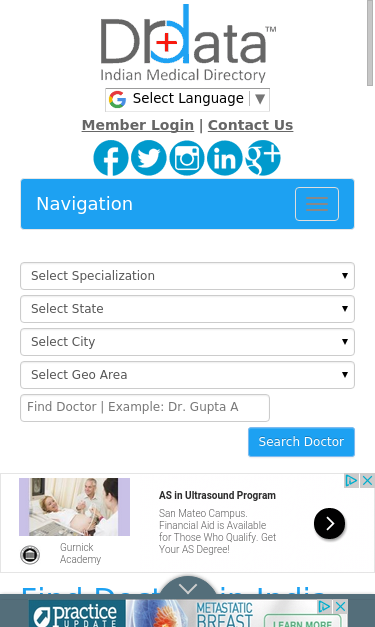Toggle the Navigation hamburger menu

pos(317,204)
